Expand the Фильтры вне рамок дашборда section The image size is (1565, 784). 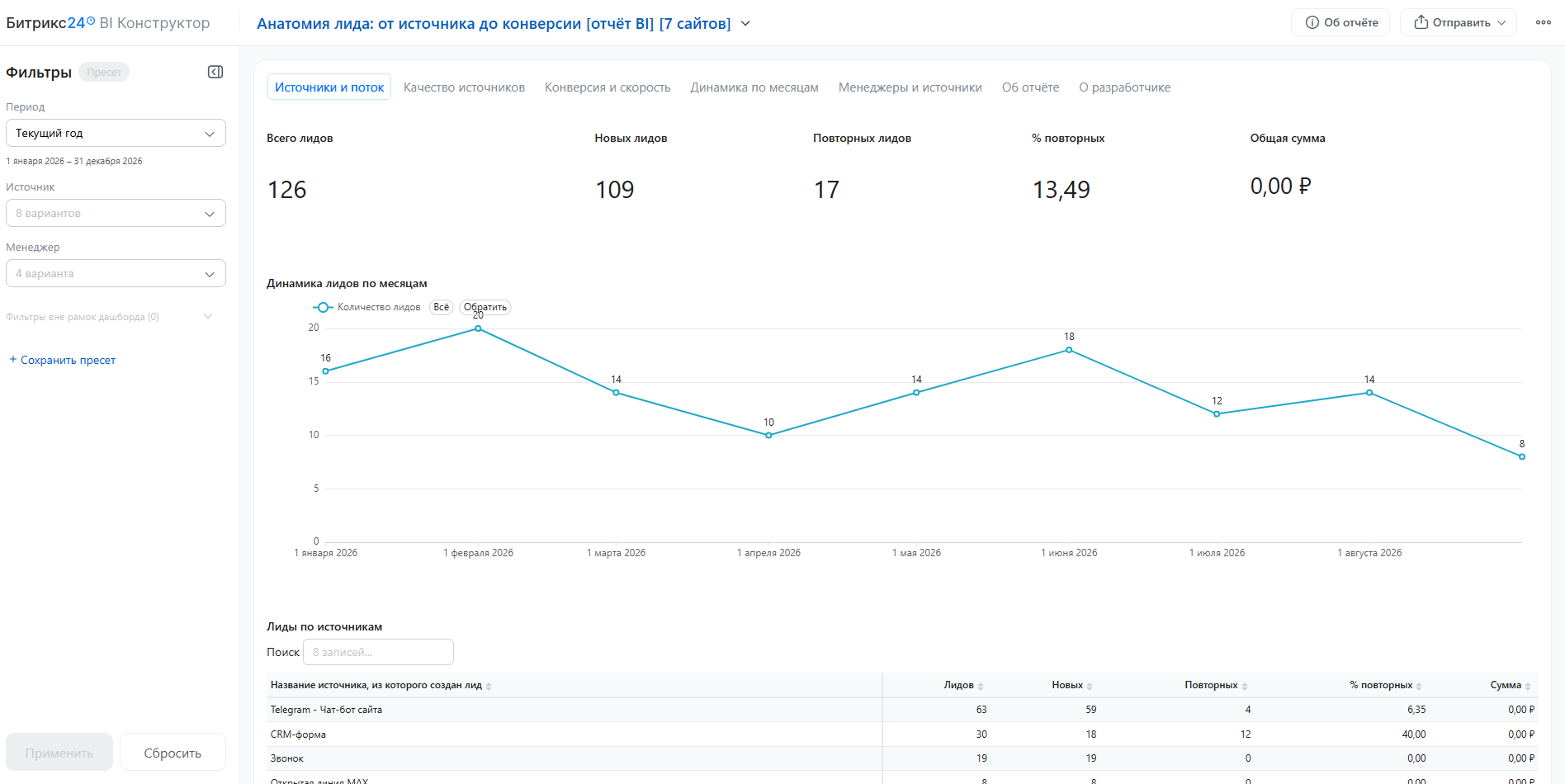click(109, 317)
